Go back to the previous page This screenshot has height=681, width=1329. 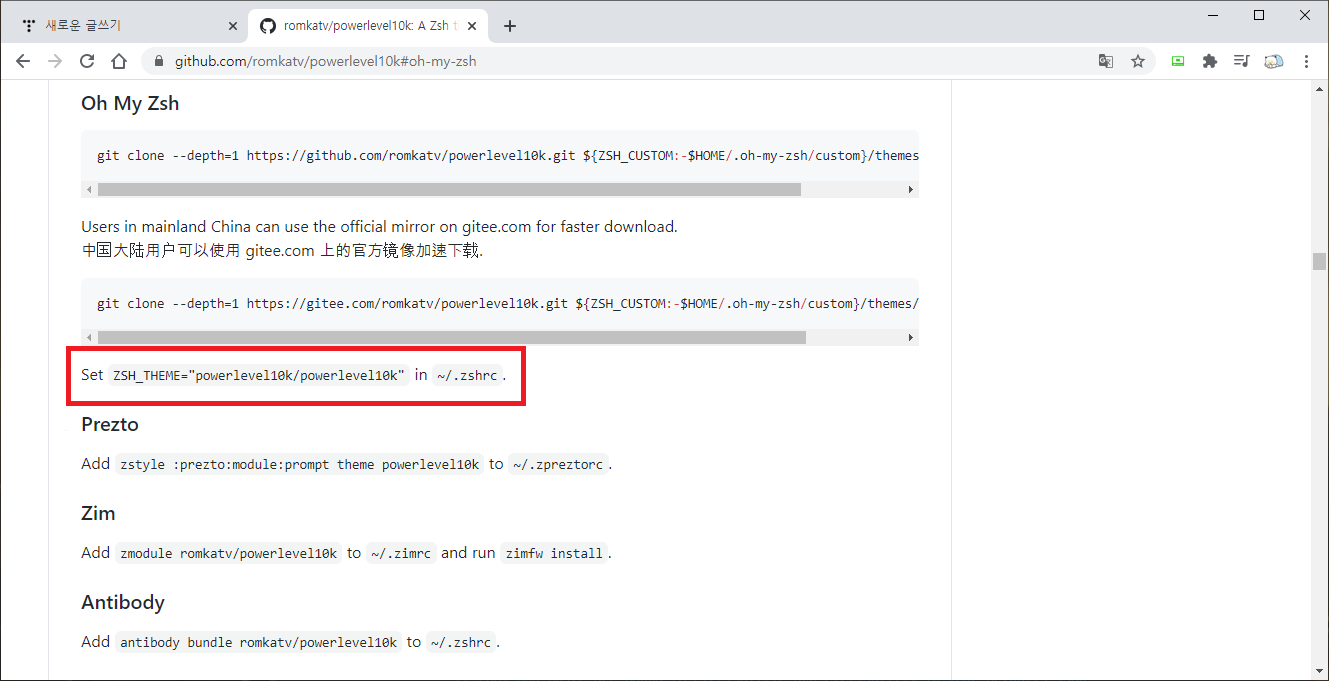23,61
